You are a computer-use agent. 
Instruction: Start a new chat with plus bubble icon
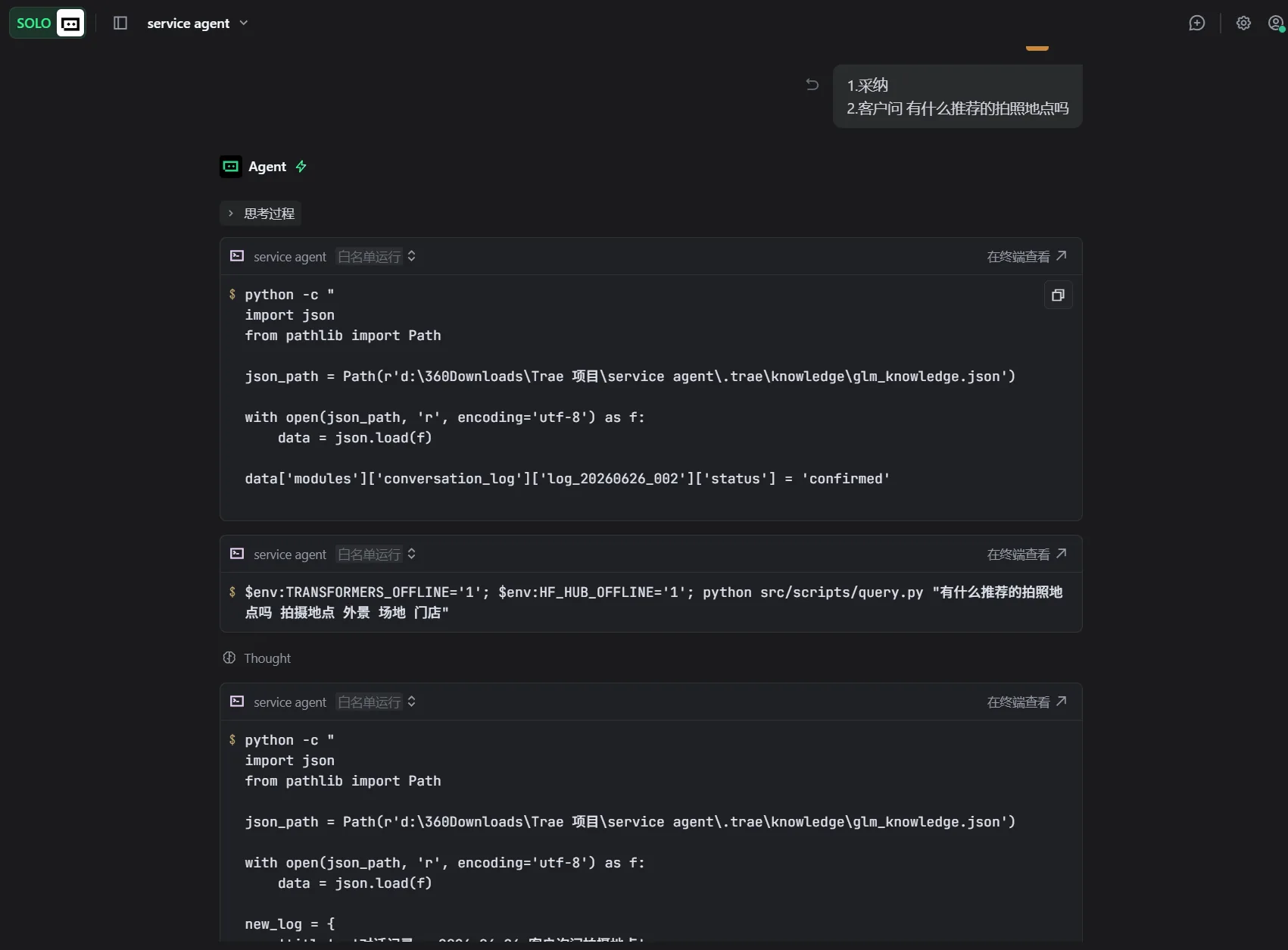[x=1197, y=23]
